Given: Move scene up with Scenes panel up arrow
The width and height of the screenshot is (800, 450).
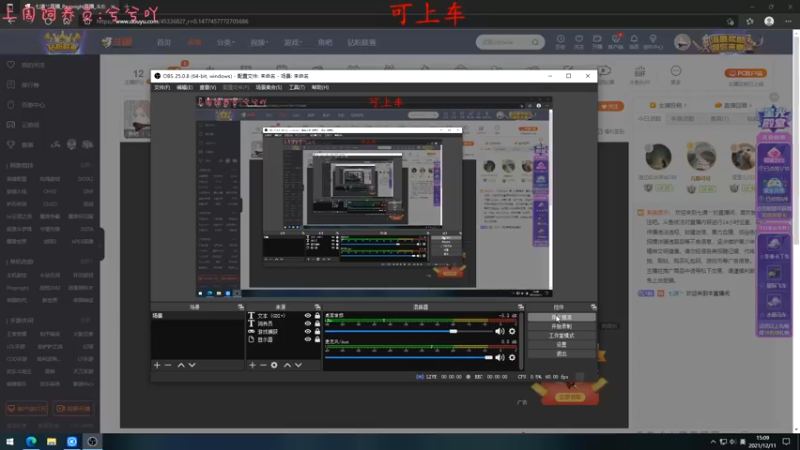Looking at the screenshot, I should tap(181, 365).
